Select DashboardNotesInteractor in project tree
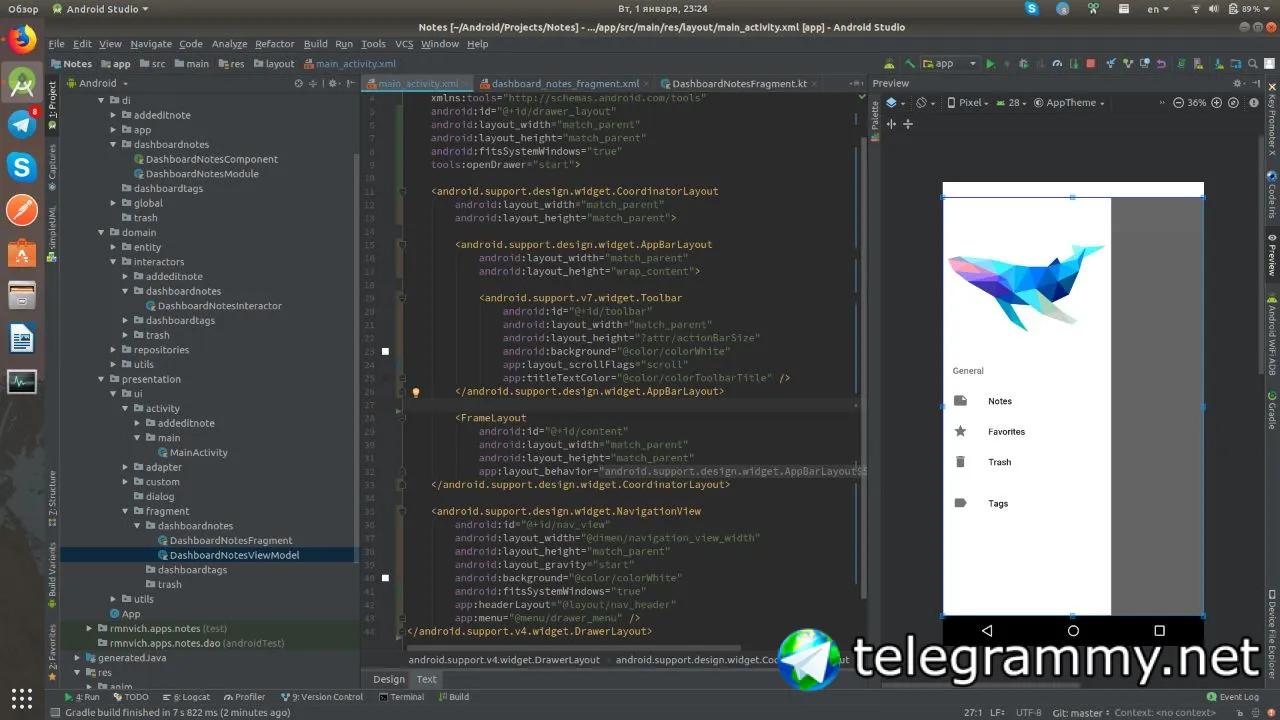 coord(219,306)
